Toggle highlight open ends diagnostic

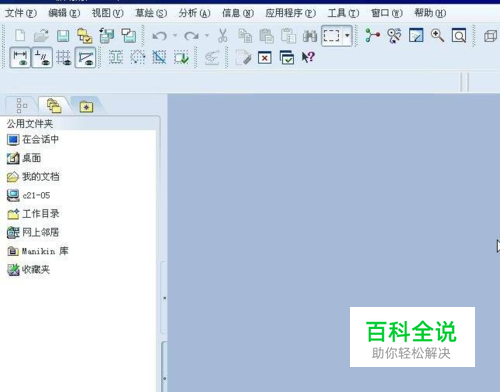coord(138,57)
